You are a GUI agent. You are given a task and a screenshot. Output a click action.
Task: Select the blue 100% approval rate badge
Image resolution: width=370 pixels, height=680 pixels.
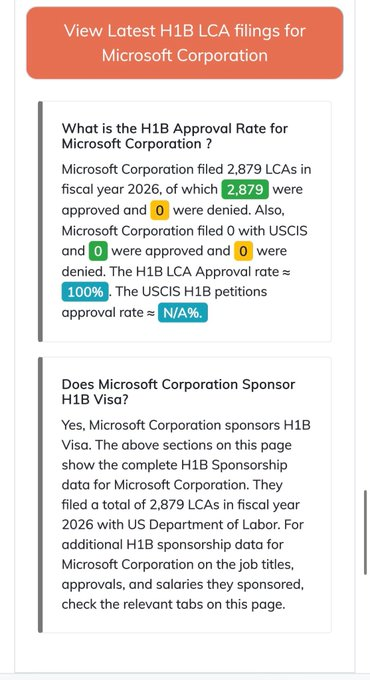point(85,292)
